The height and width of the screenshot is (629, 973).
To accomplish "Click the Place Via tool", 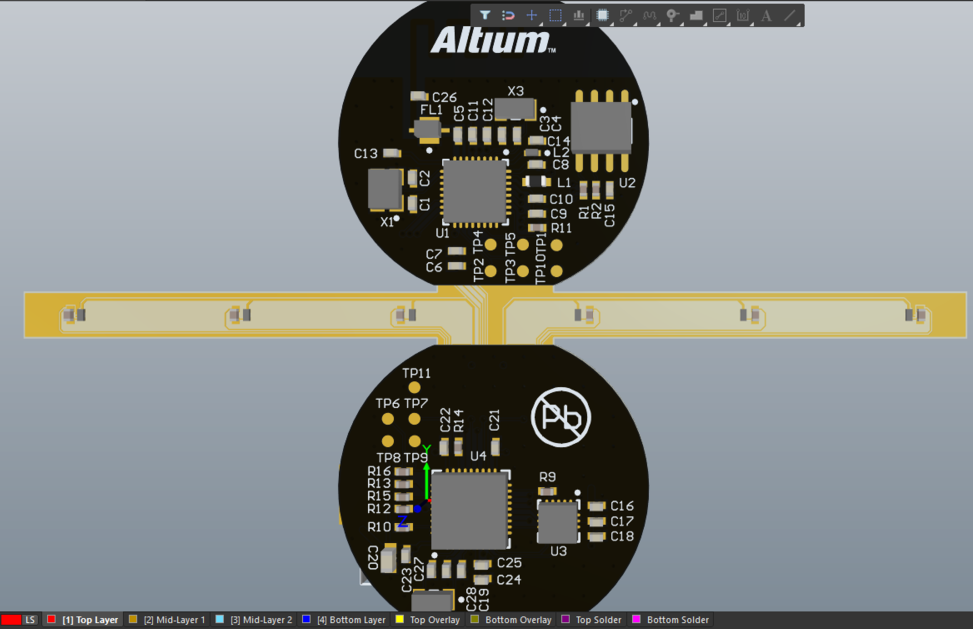I will point(673,16).
